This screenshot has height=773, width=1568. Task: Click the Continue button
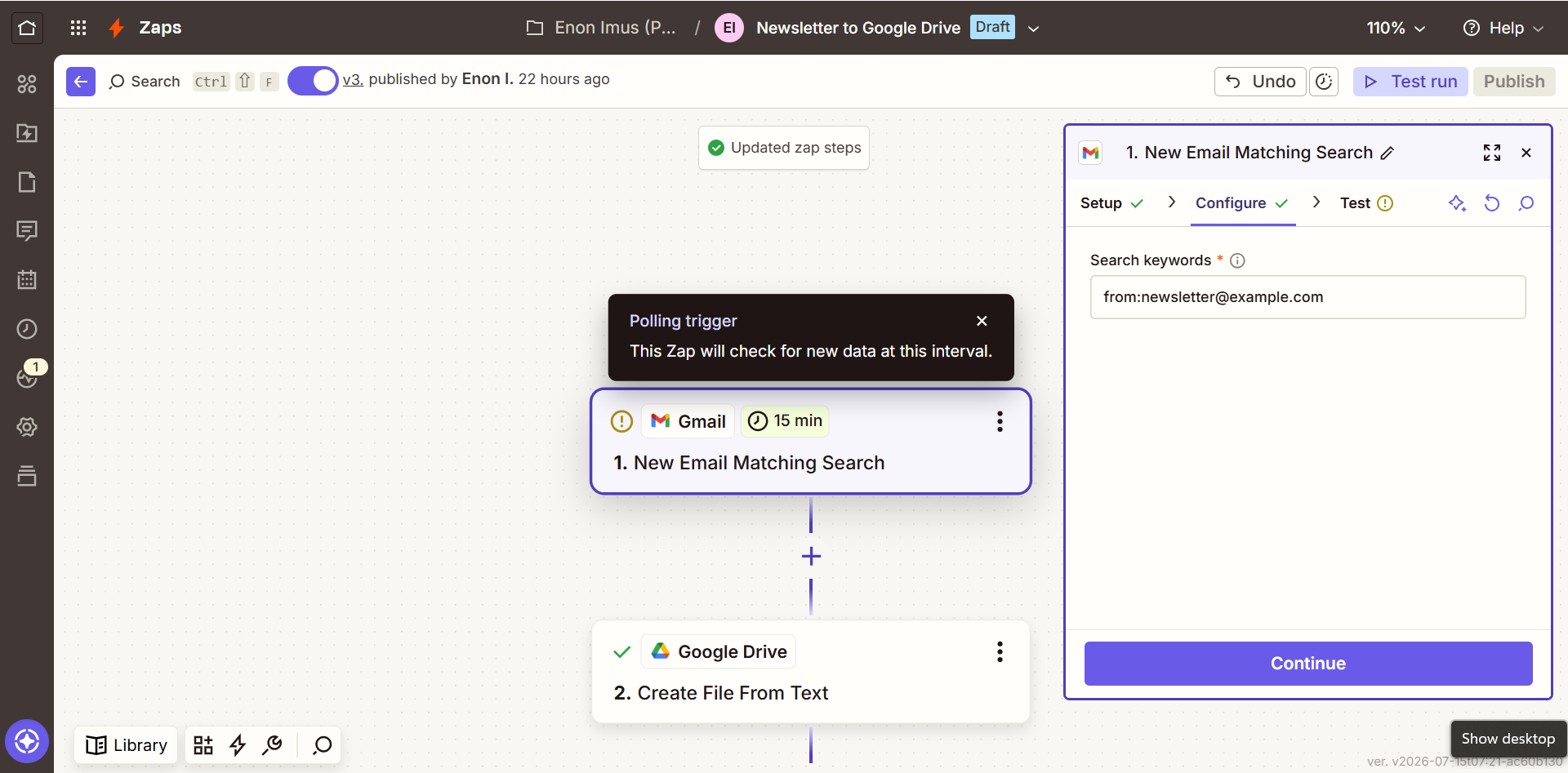click(x=1308, y=664)
